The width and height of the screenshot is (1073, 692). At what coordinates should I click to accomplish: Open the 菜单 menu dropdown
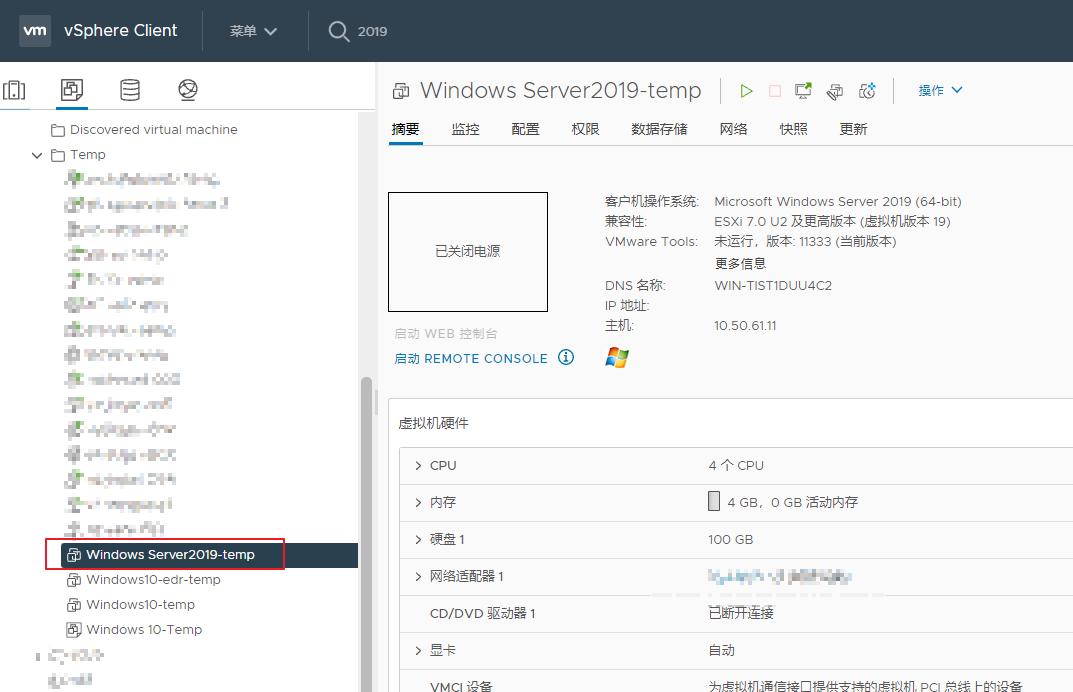click(253, 31)
